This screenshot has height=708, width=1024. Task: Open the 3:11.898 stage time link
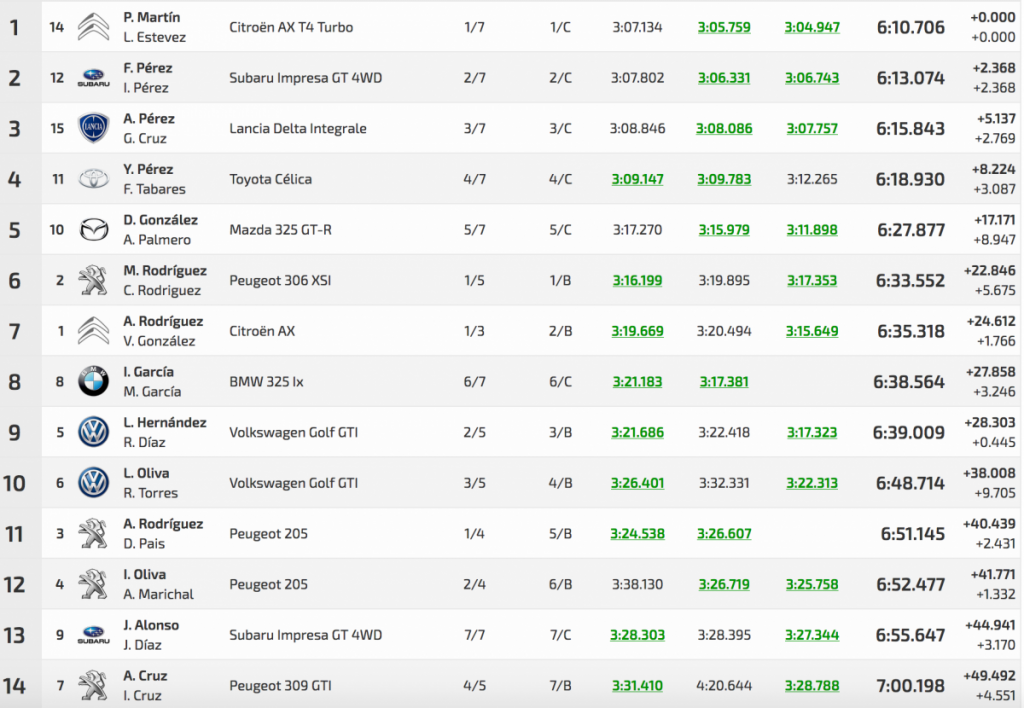(x=811, y=230)
